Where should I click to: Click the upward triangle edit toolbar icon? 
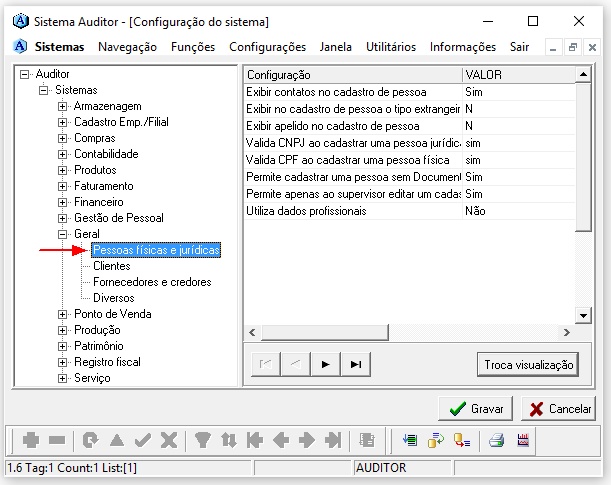click(x=117, y=440)
